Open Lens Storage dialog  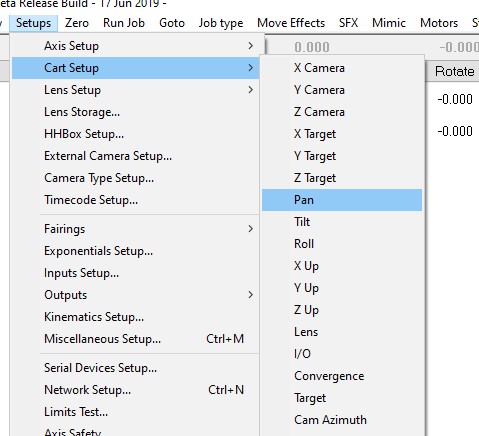135,112
